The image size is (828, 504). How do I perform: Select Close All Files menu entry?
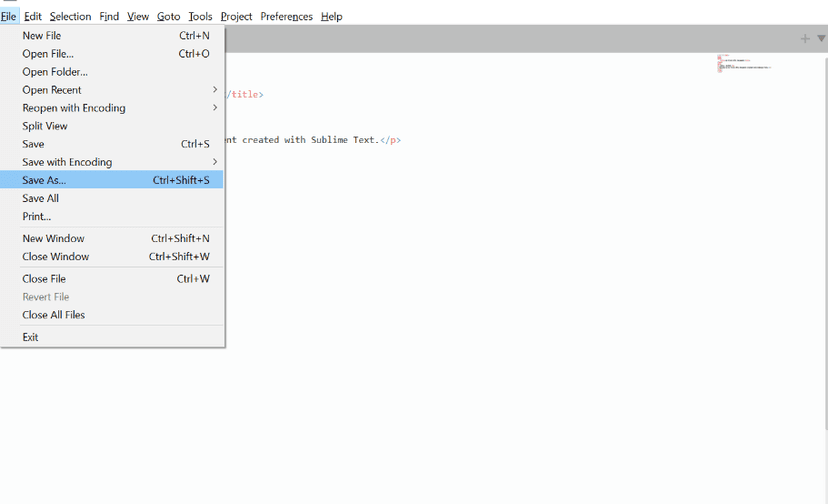(112, 315)
